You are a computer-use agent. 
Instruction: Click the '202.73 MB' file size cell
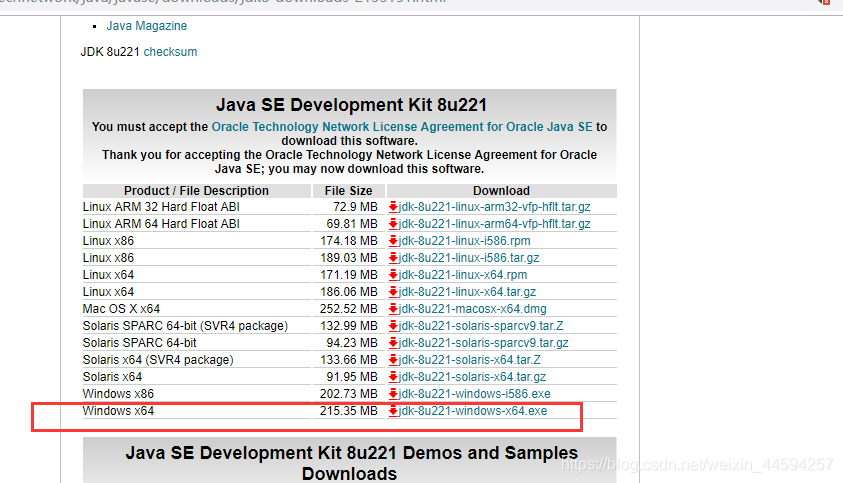coord(348,394)
